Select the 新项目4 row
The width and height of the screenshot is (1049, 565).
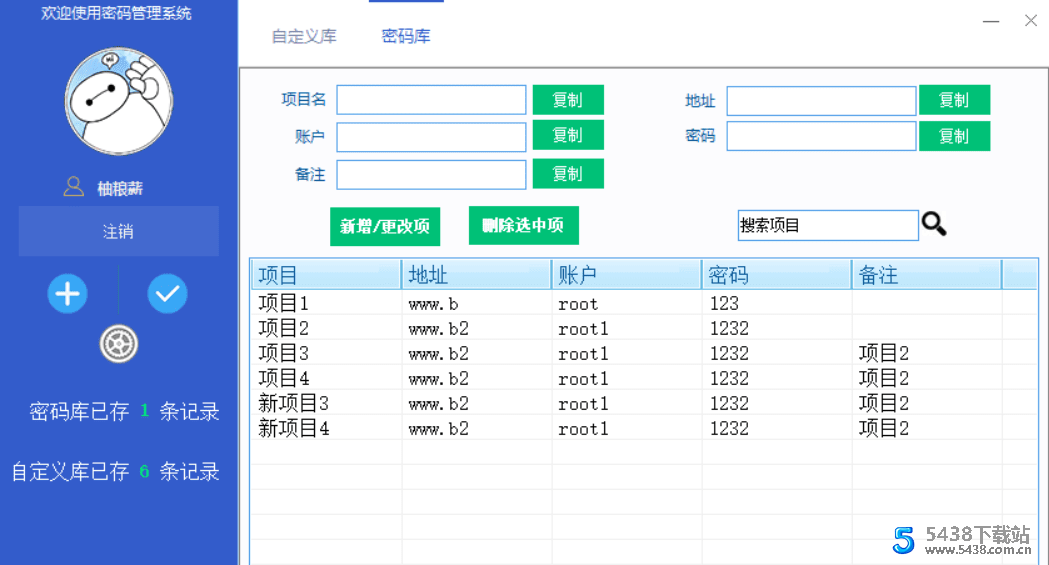coord(644,429)
